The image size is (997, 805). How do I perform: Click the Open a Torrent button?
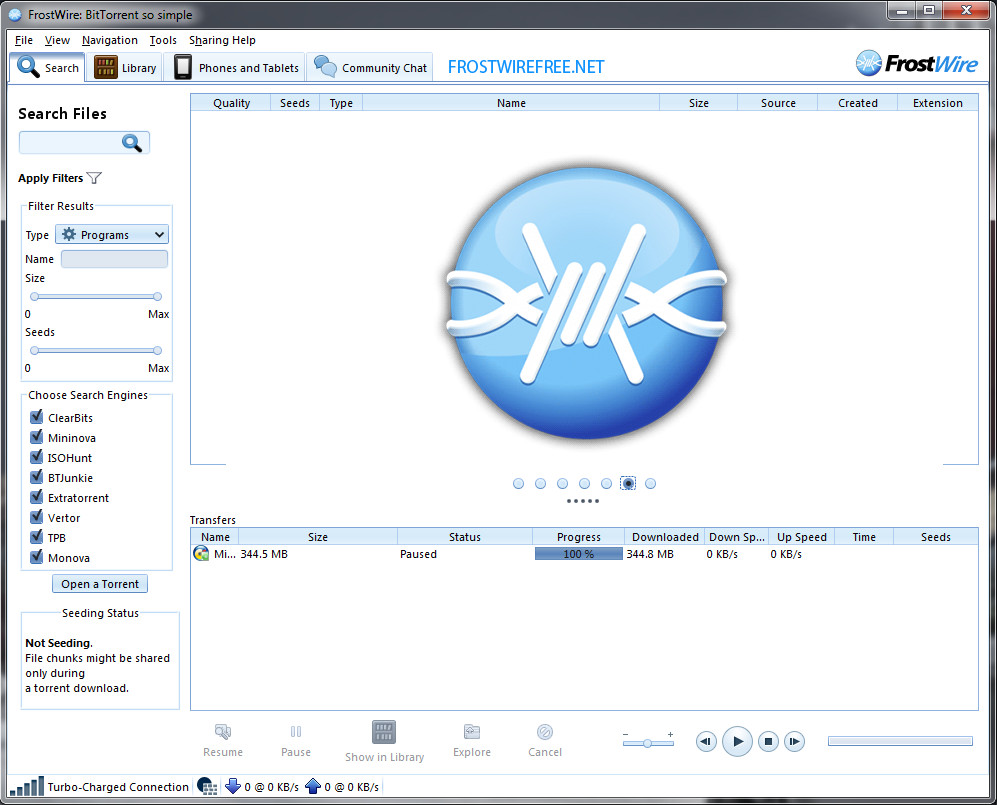coord(100,584)
